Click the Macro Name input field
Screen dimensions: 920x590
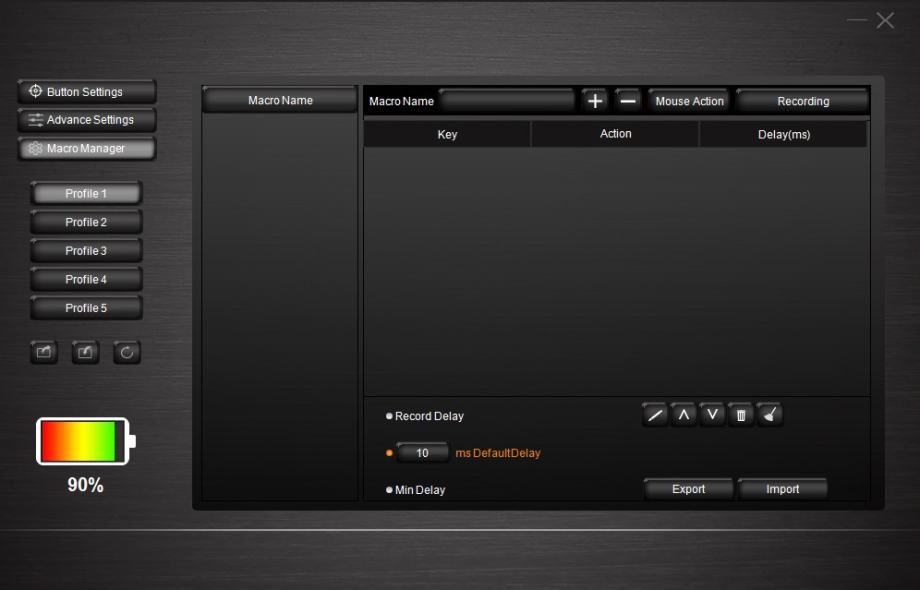(x=506, y=101)
